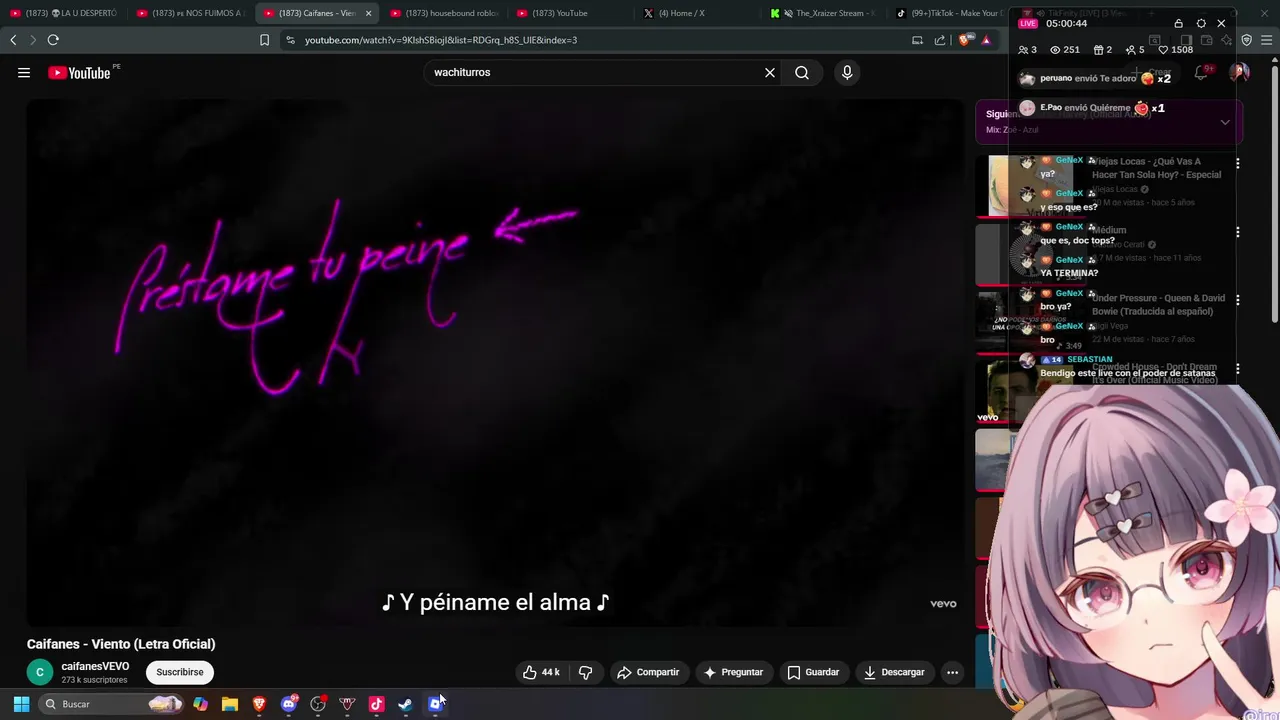Click the browser share icon in address bar

click(940, 40)
